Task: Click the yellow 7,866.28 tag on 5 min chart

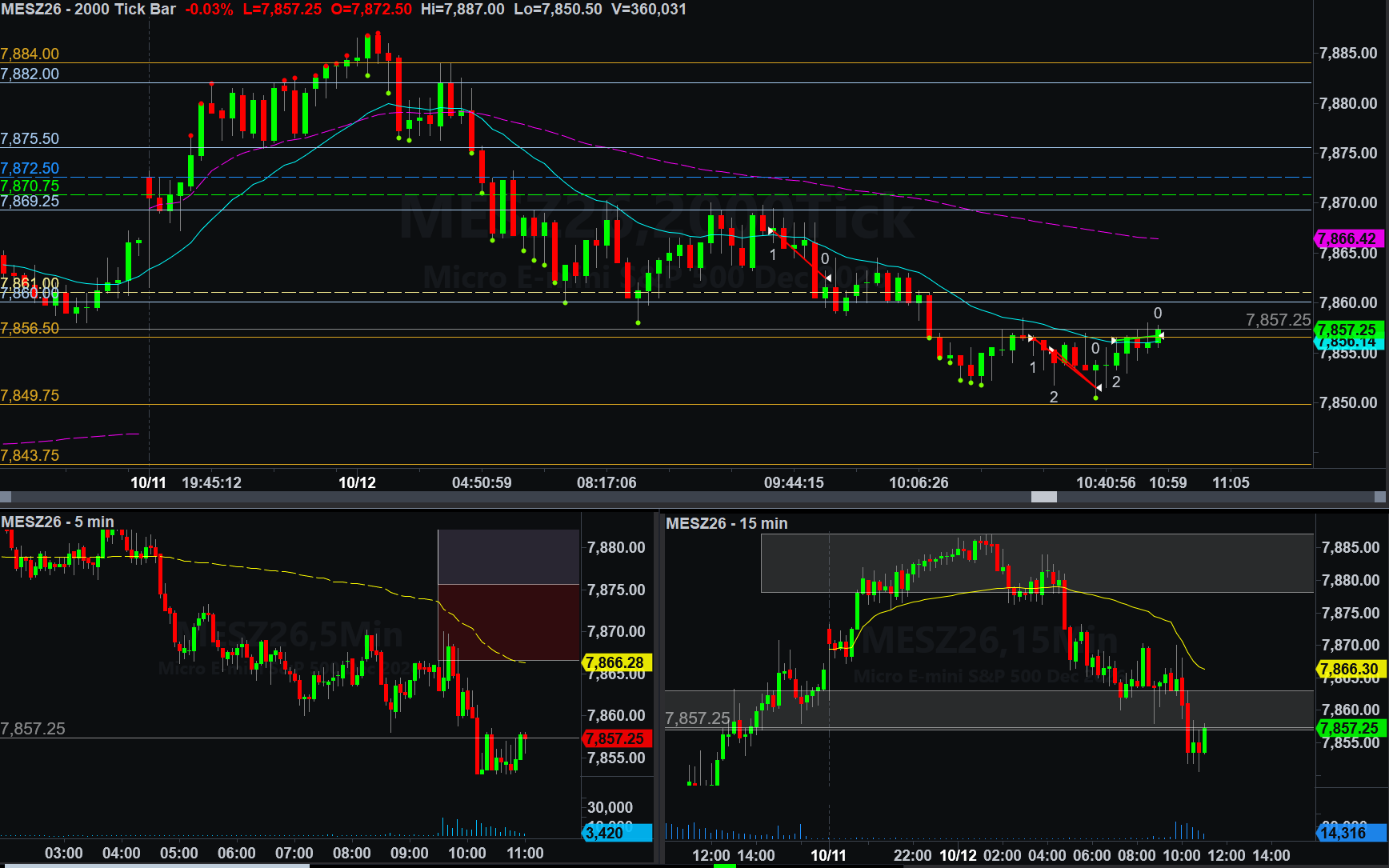Action: pyautogui.click(x=617, y=662)
